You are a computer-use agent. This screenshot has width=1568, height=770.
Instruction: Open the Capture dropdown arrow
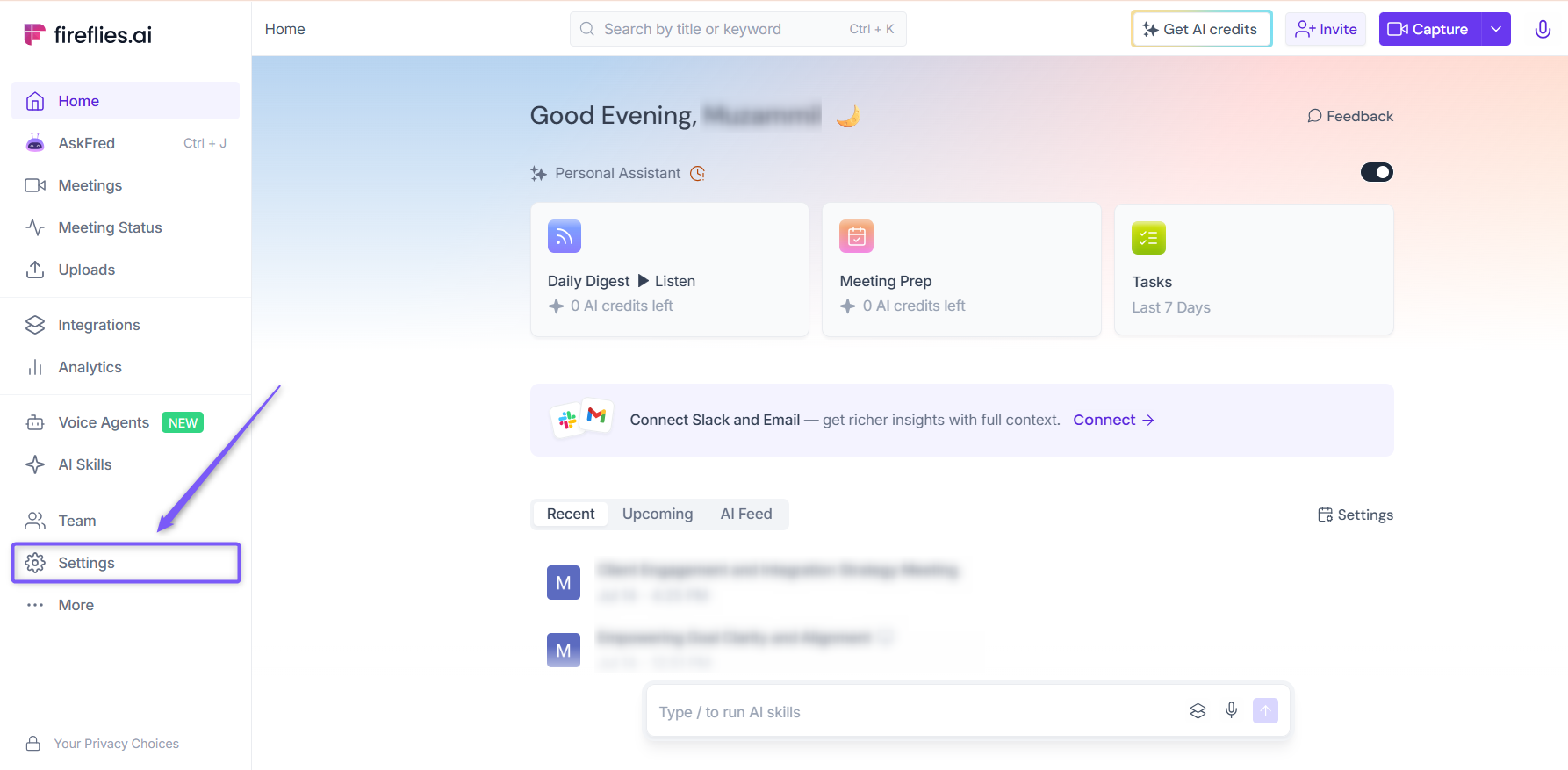1496,29
